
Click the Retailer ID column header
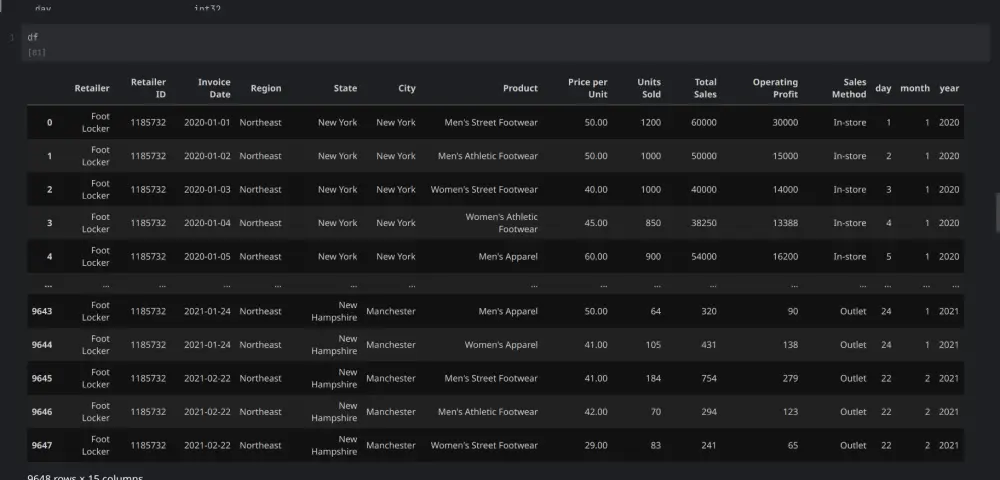coord(148,88)
